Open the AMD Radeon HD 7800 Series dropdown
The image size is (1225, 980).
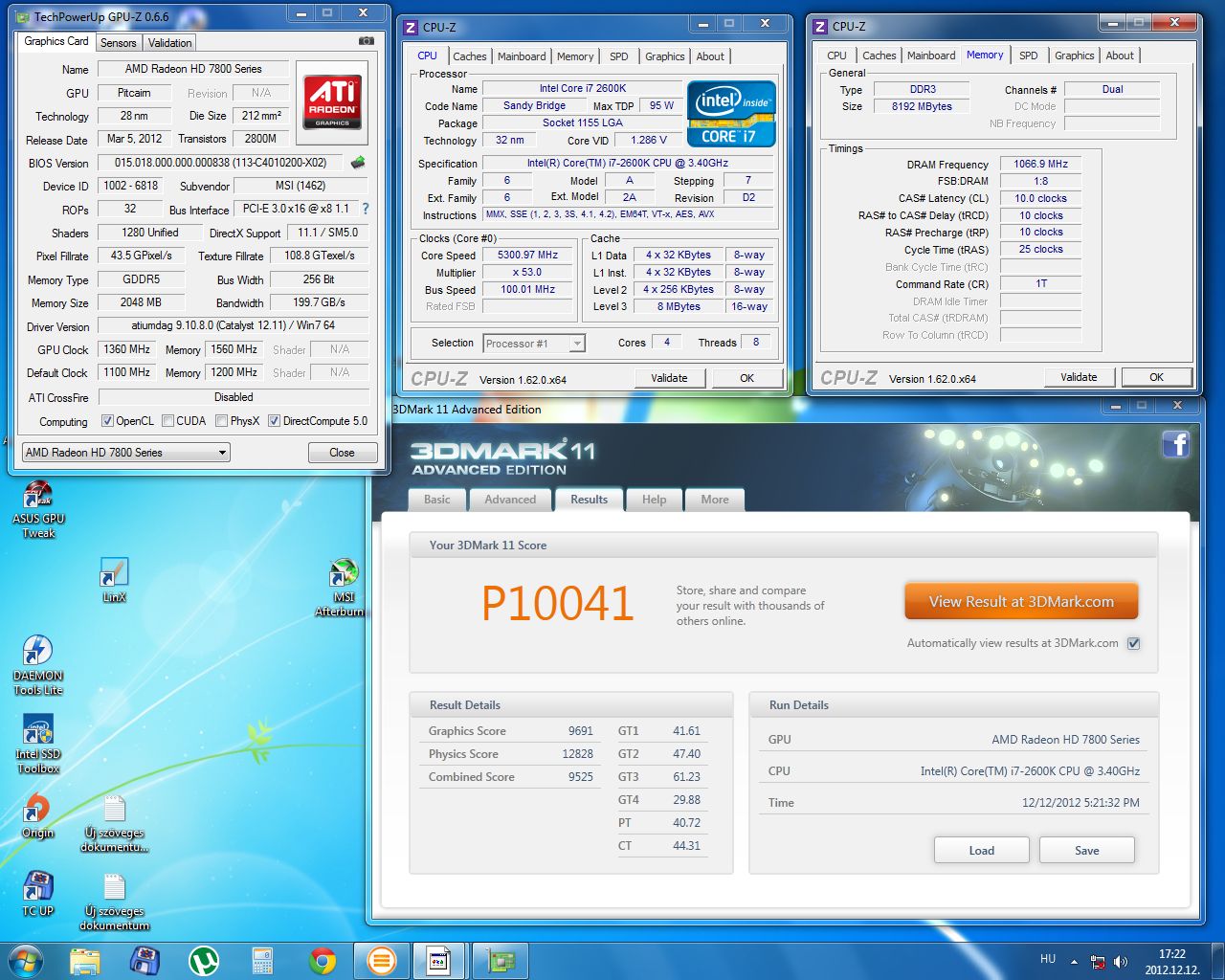[x=125, y=452]
